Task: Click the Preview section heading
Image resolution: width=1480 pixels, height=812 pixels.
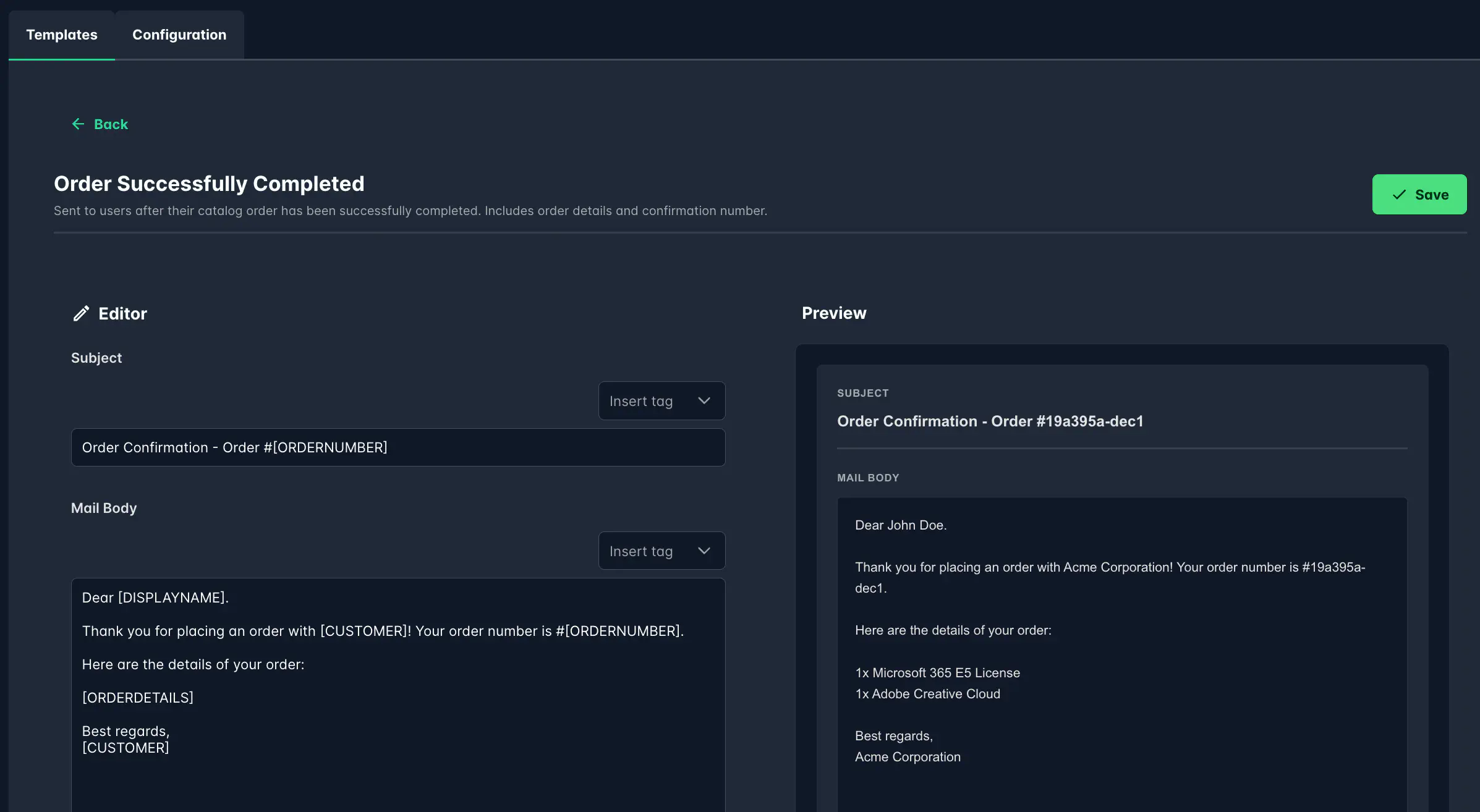Action: pyautogui.click(x=833, y=313)
